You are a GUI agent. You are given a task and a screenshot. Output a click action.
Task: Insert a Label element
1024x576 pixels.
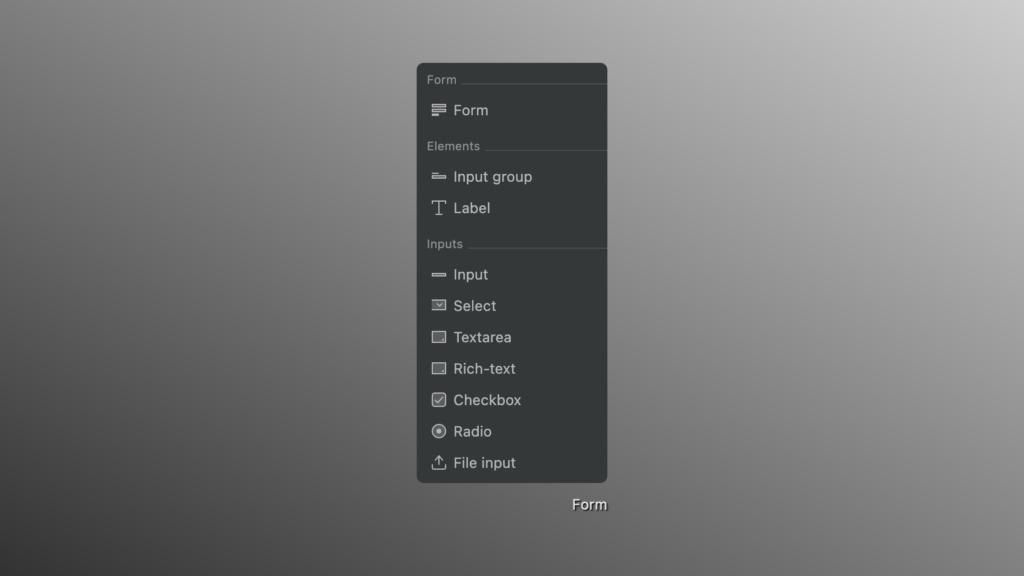pos(512,208)
